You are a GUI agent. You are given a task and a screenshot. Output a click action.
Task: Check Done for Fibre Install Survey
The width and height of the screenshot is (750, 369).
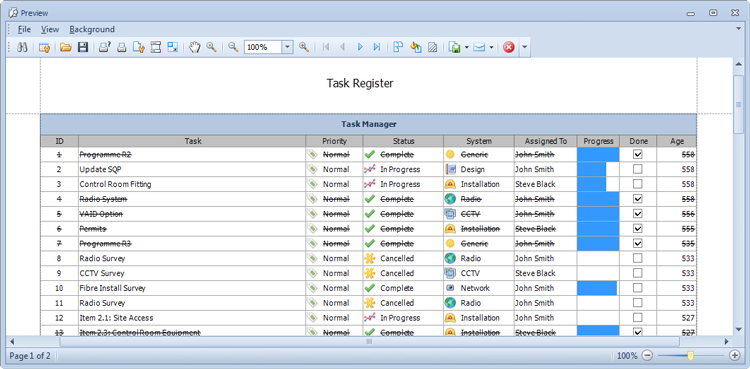(x=638, y=288)
